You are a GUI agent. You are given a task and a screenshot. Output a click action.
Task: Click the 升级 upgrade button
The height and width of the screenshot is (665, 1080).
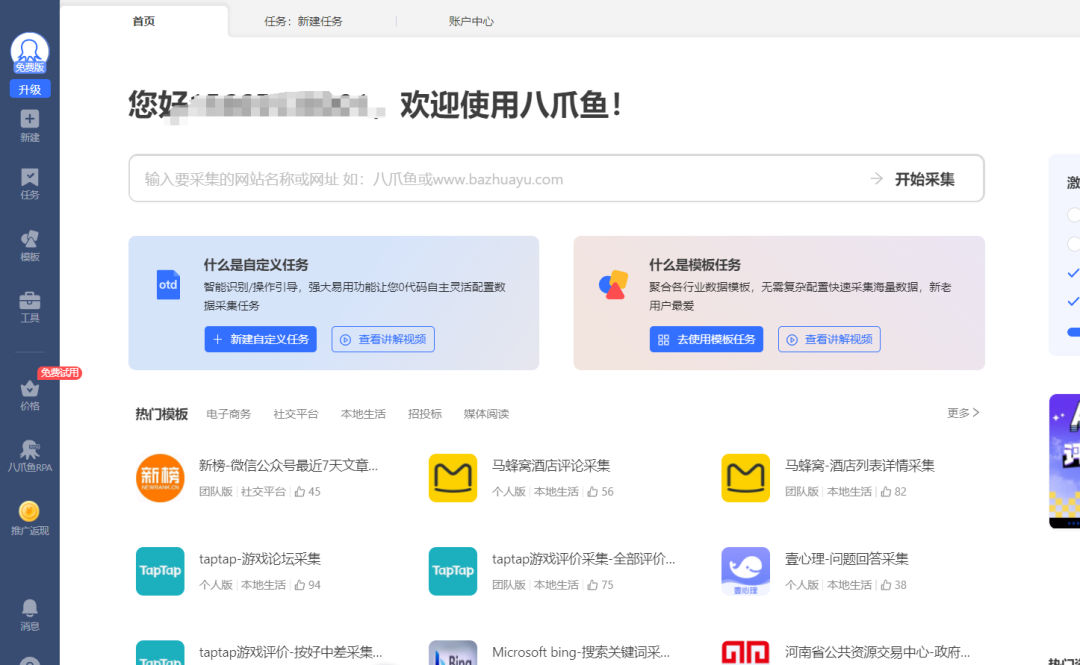pos(30,90)
